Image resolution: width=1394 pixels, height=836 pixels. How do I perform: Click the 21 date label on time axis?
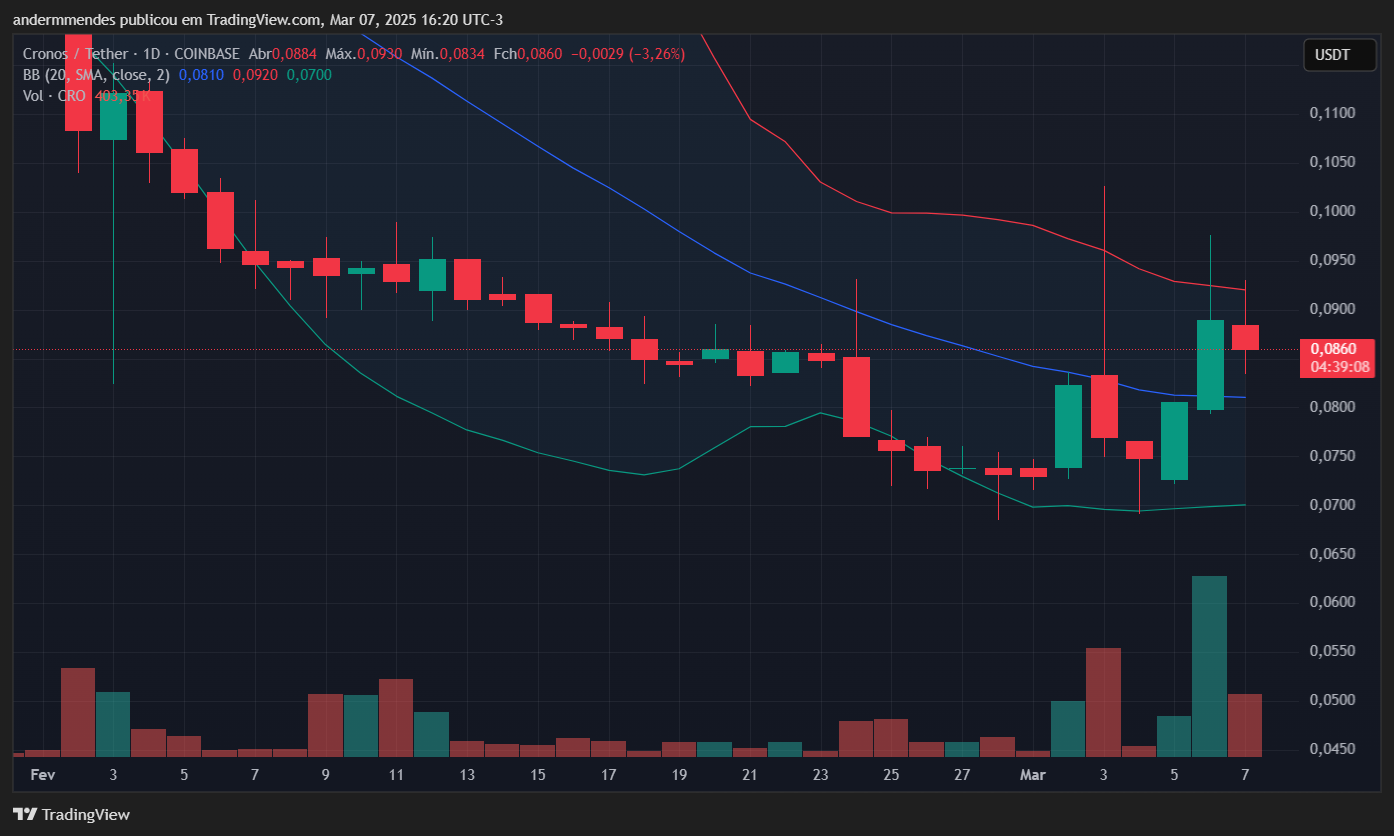(x=750, y=775)
